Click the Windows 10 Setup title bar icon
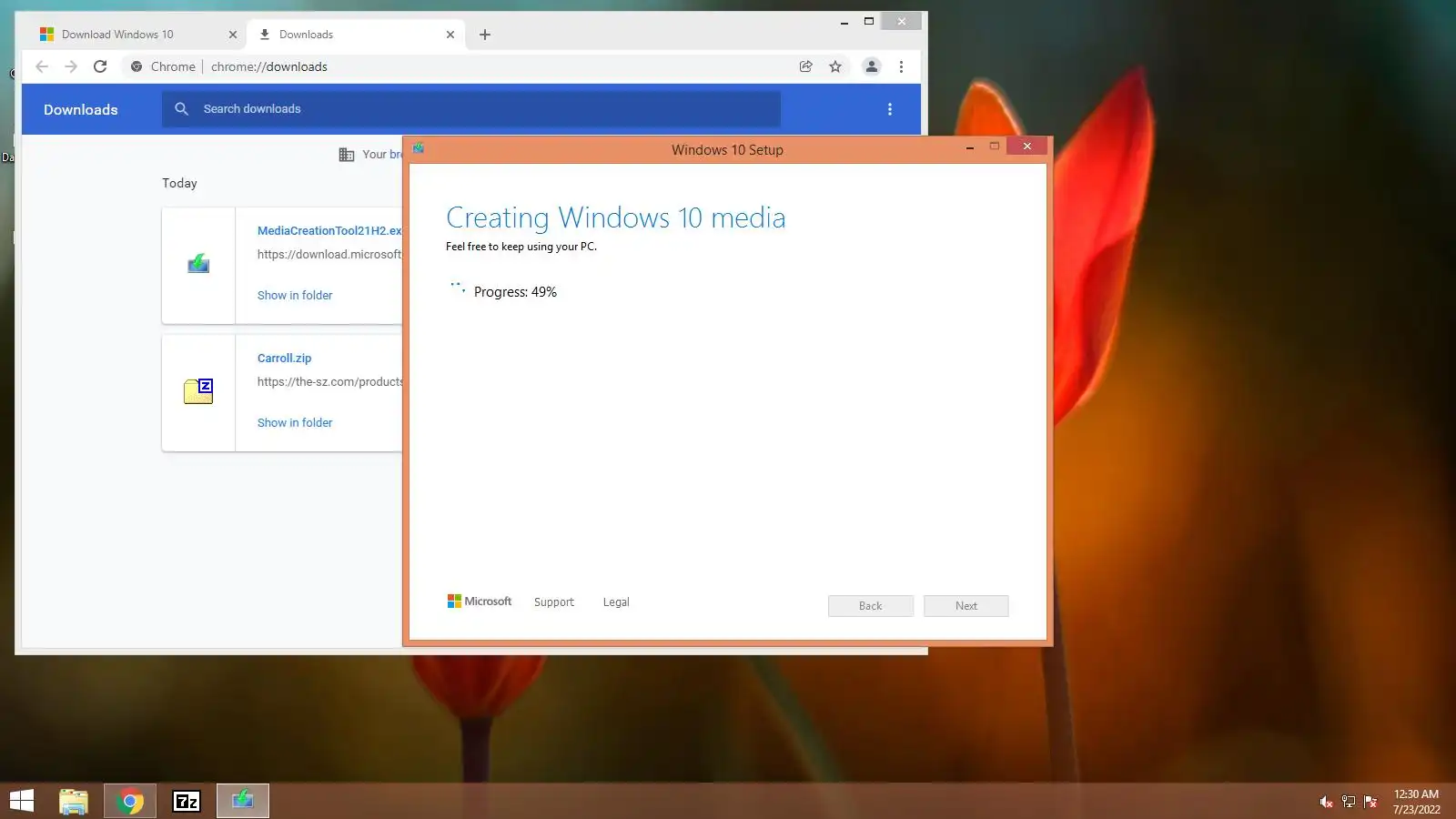 (x=419, y=148)
